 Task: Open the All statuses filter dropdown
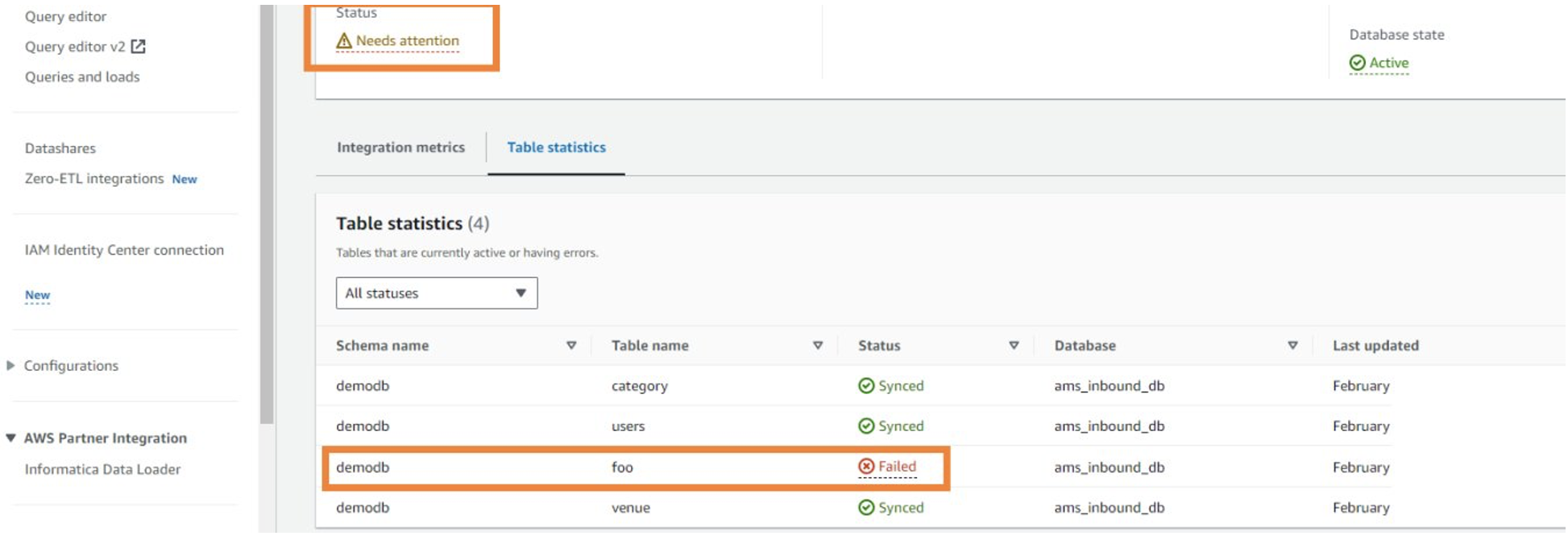[x=436, y=293]
